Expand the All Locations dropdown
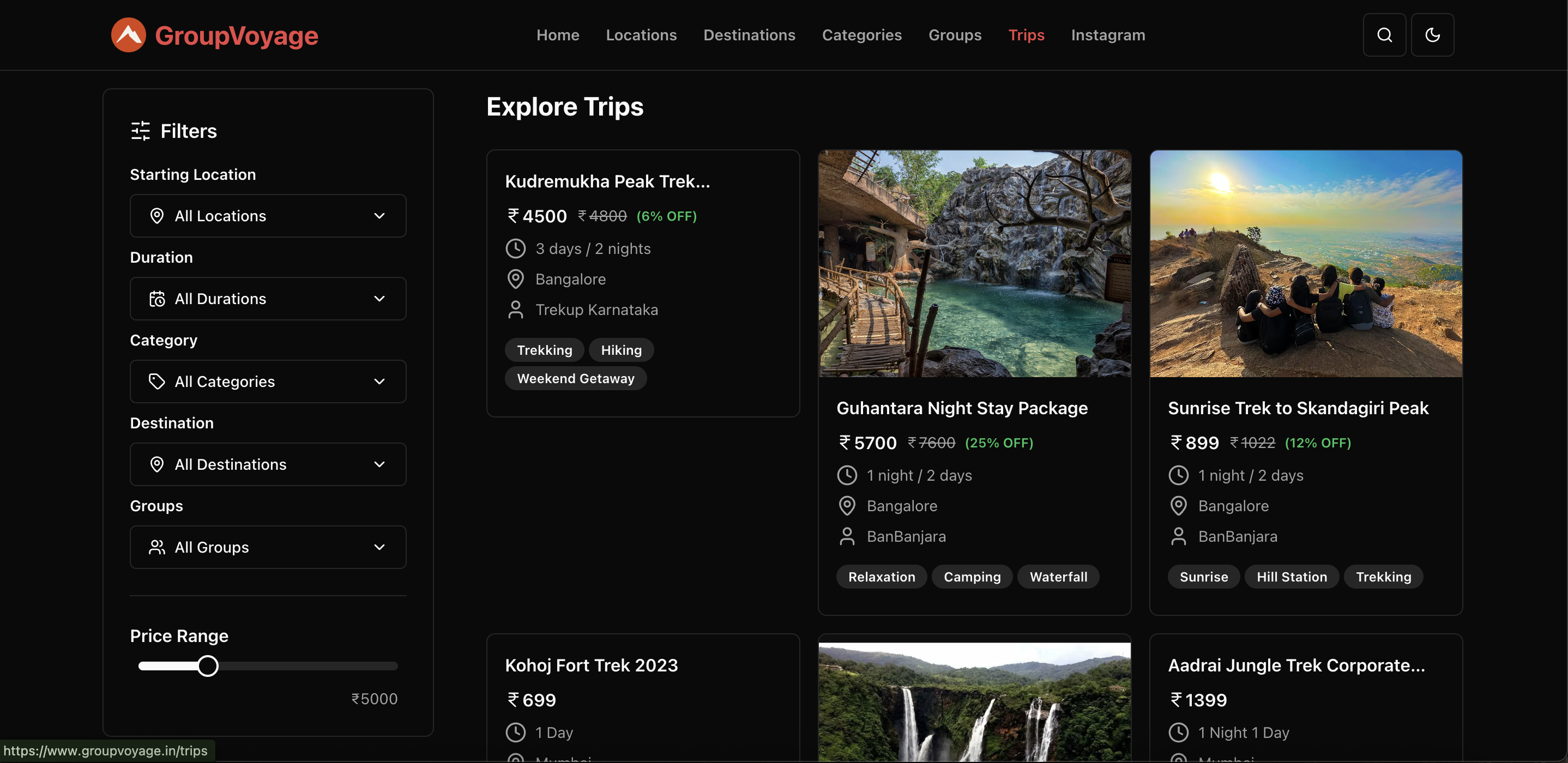Viewport: 1568px width, 763px height. pyautogui.click(x=268, y=215)
